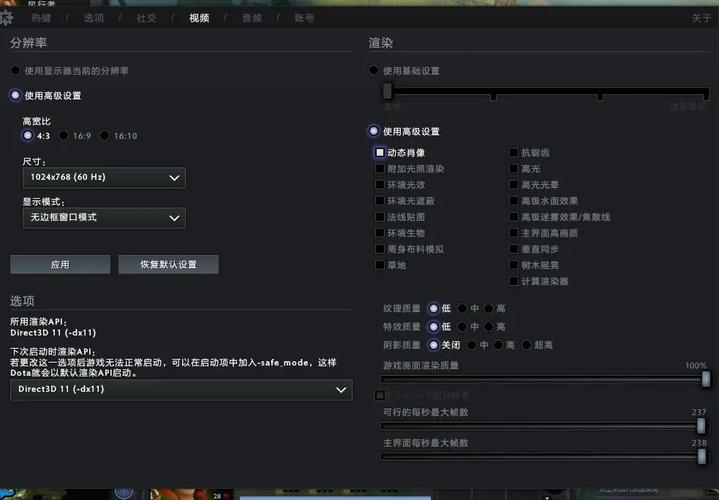Set 特效质量 to 中

click(463, 327)
